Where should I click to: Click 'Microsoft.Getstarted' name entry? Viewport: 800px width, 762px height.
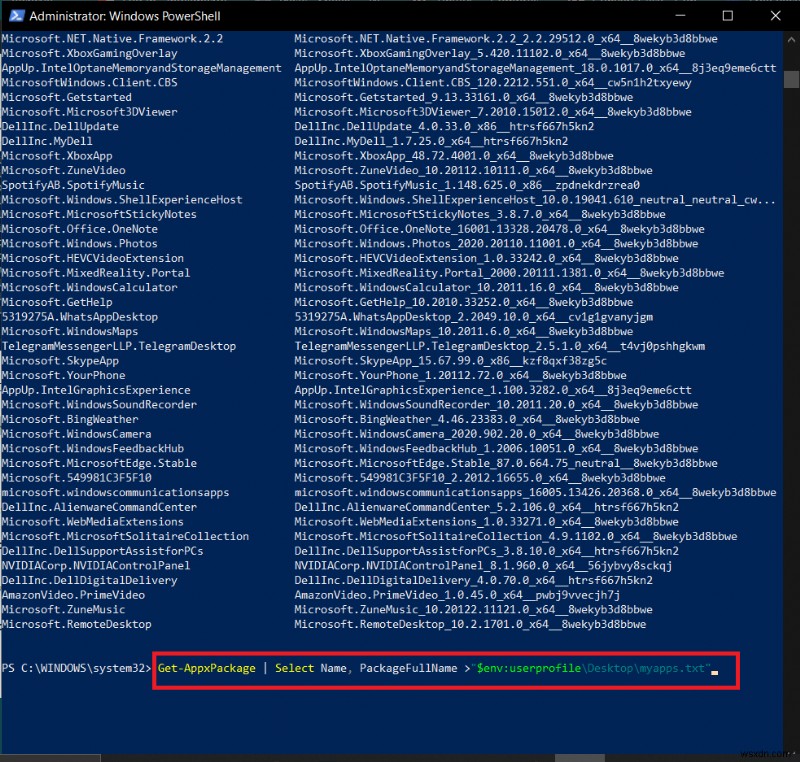tap(66, 97)
